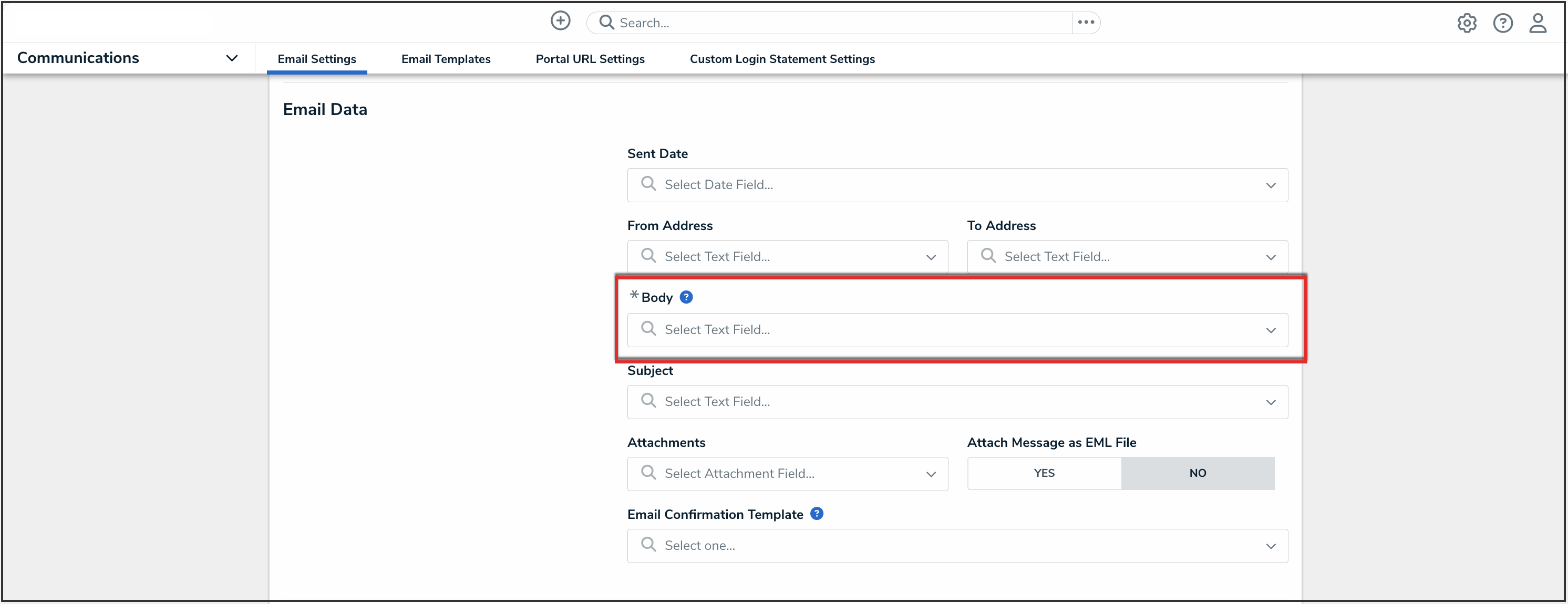Open the Attachments field dropdown
Screen dimensions: 1568x604
(x=787, y=473)
